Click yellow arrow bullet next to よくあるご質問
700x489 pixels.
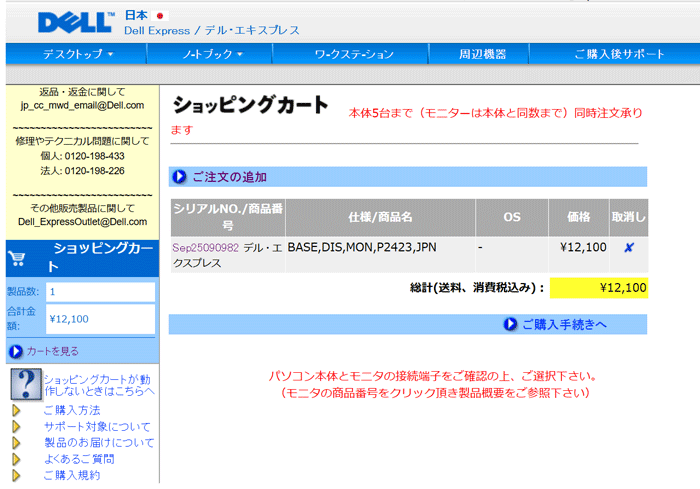(x=16, y=459)
